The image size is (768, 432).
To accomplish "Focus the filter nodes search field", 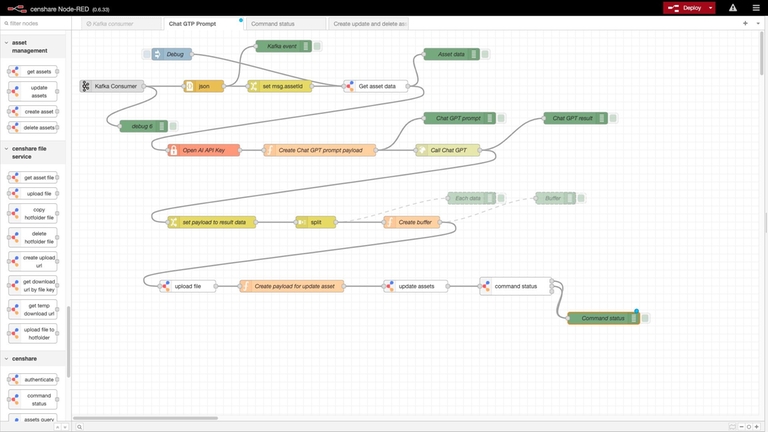I will click(35, 24).
